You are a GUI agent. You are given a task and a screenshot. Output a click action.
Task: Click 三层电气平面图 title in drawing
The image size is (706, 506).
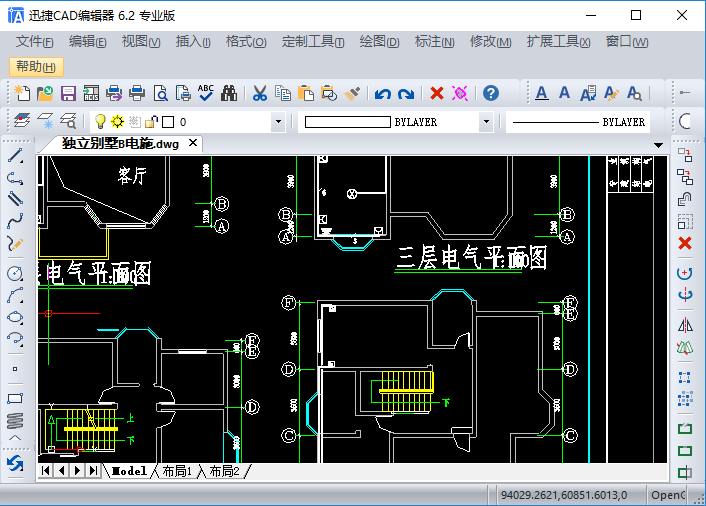(471, 258)
